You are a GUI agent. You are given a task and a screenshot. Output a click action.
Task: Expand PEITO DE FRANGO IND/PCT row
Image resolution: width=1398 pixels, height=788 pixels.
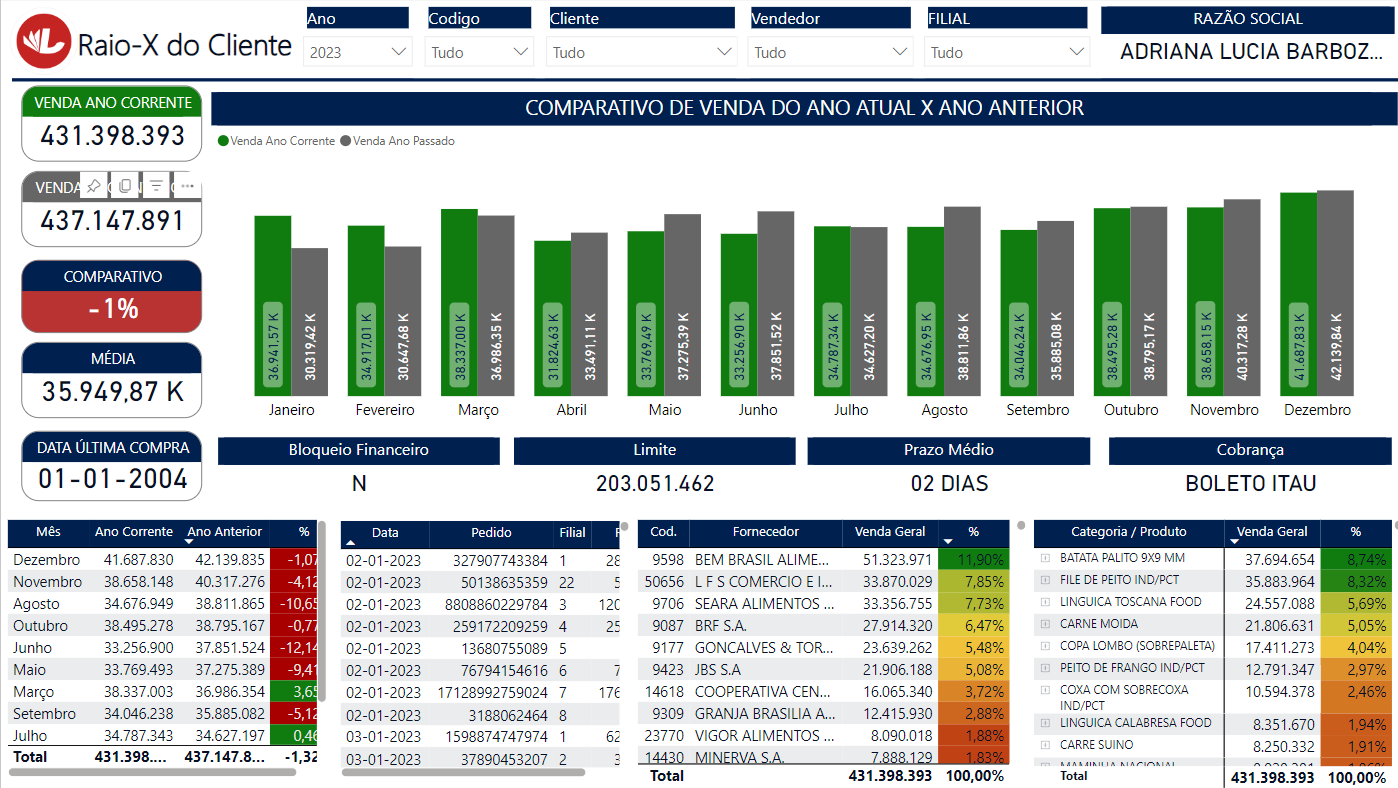click(x=1045, y=668)
